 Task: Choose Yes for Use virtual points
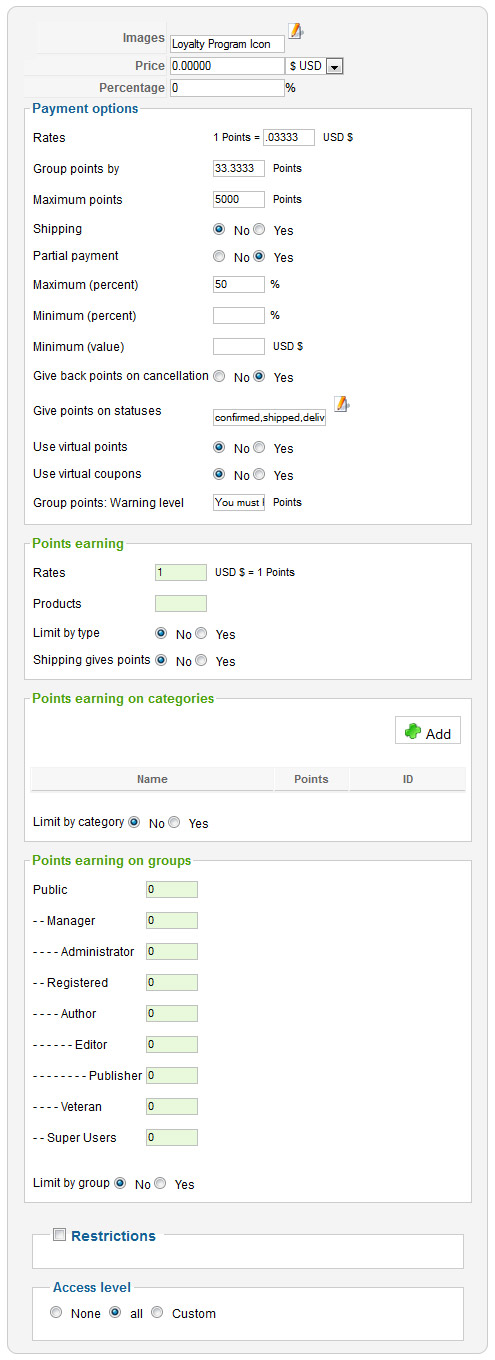tap(259, 448)
